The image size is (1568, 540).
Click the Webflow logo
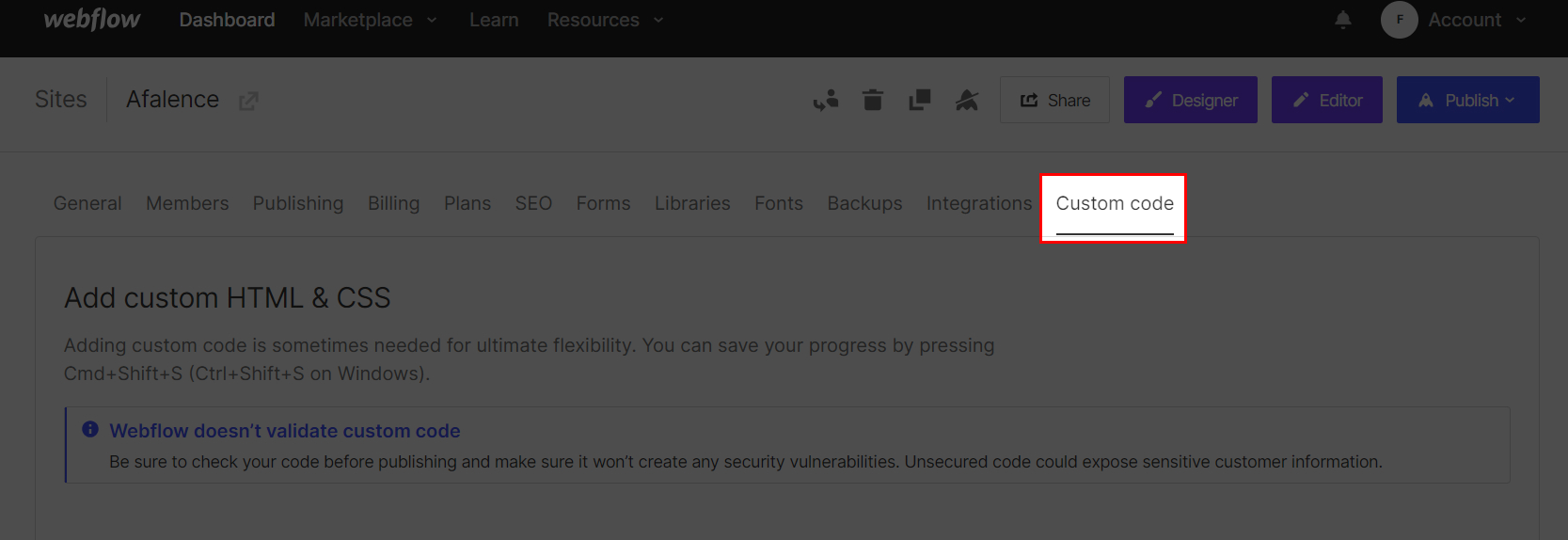[x=91, y=19]
